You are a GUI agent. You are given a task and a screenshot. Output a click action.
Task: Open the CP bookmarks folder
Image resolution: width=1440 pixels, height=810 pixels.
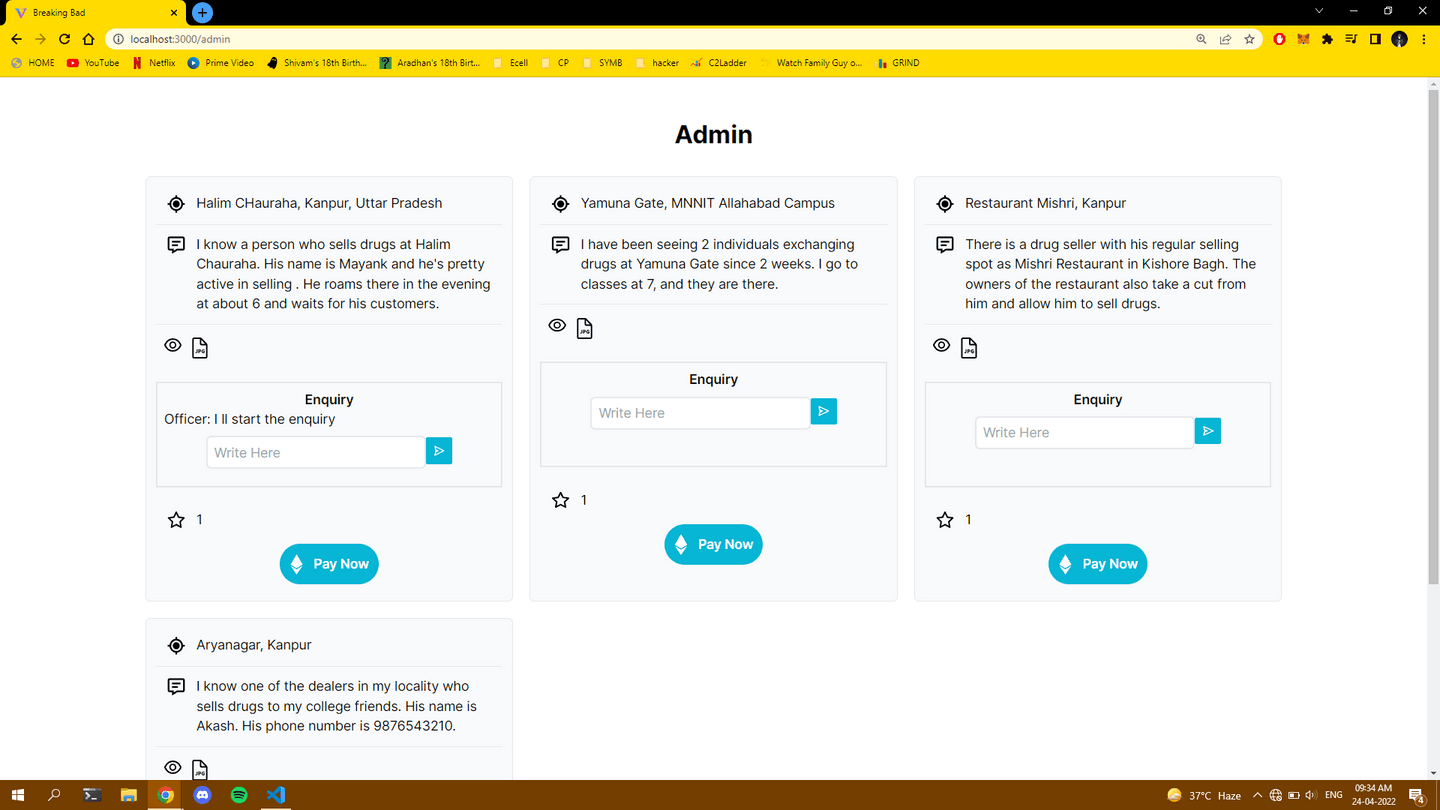[x=555, y=62]
